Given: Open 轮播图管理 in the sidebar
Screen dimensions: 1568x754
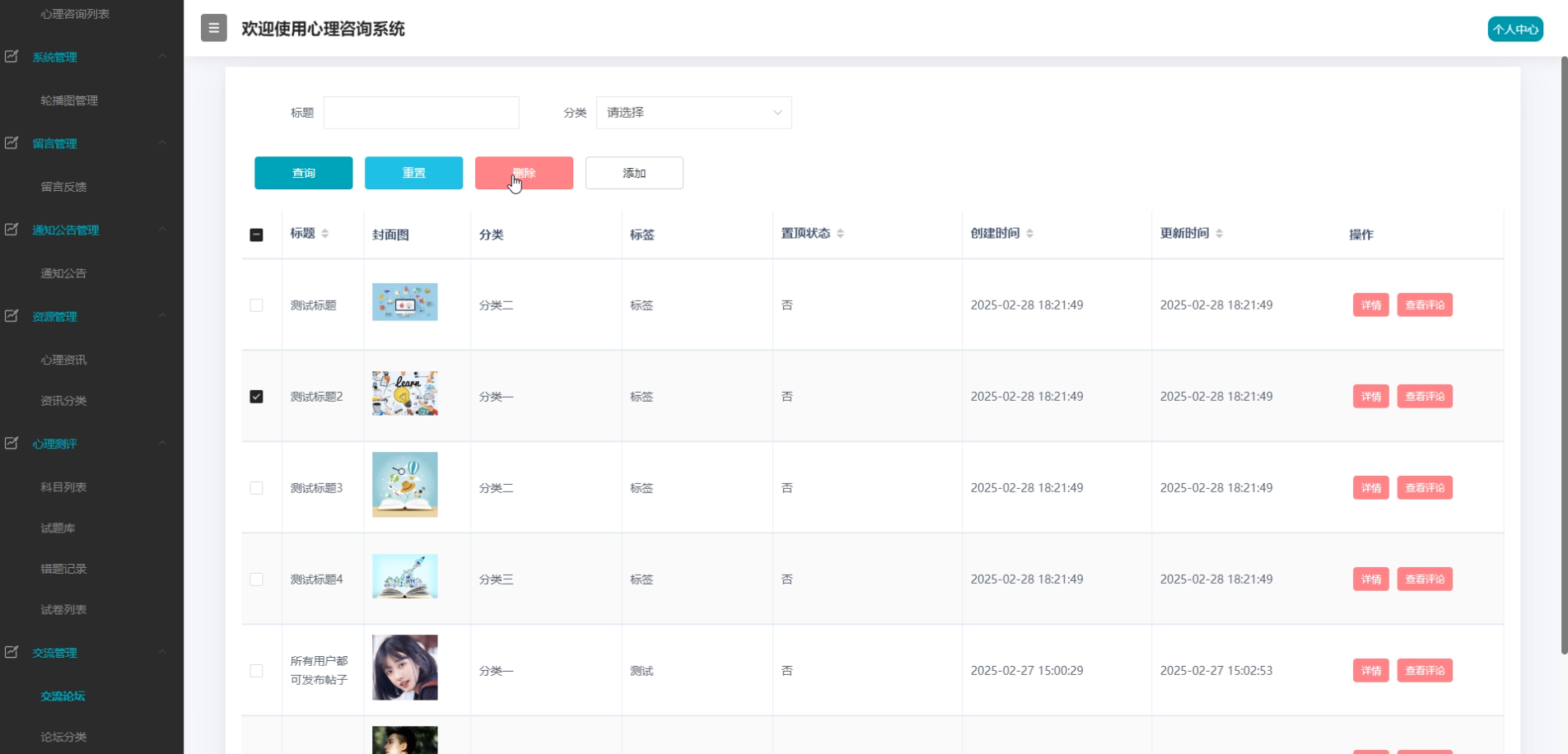Looking at the screenshot, I should [69, 100].
